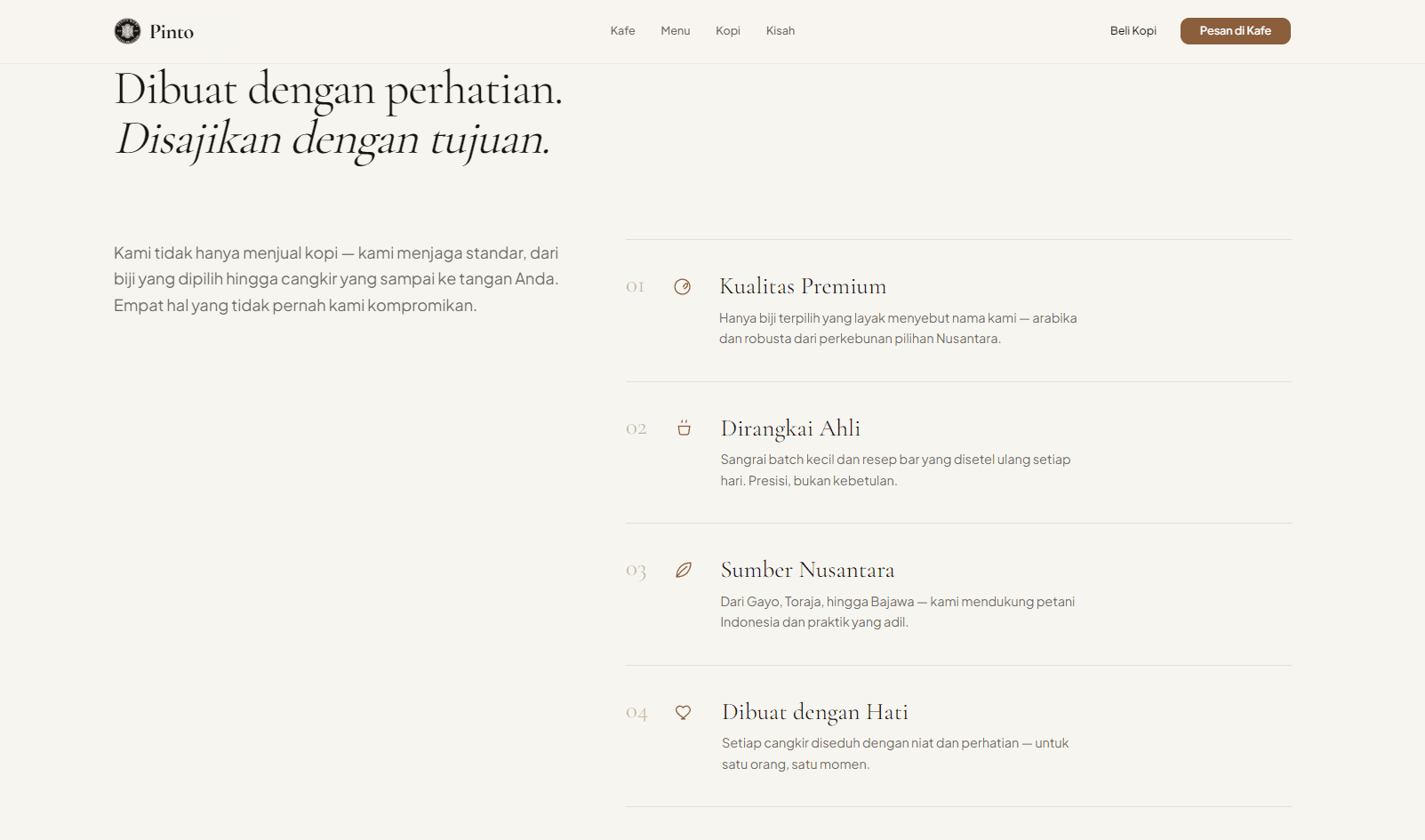The width and height of the screenshot is (1425, 840).
Task: Go to the Kopi navigation link
Action: pos(728,31)
